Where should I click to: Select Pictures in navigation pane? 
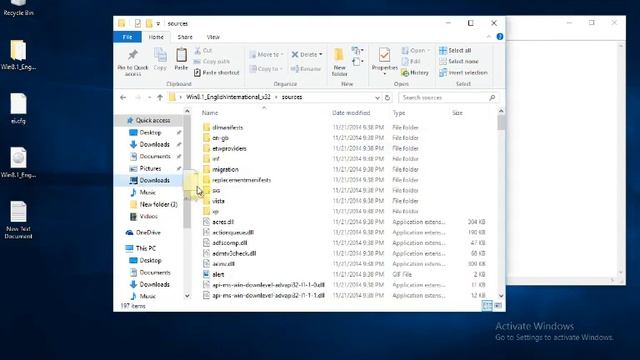click(150, 169)
